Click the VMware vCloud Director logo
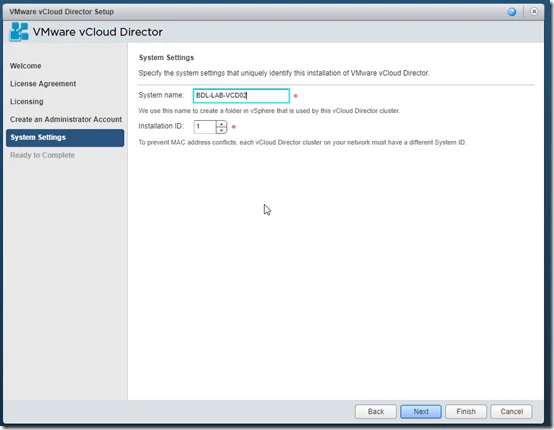The image size is (554, 430). (19, 32)
